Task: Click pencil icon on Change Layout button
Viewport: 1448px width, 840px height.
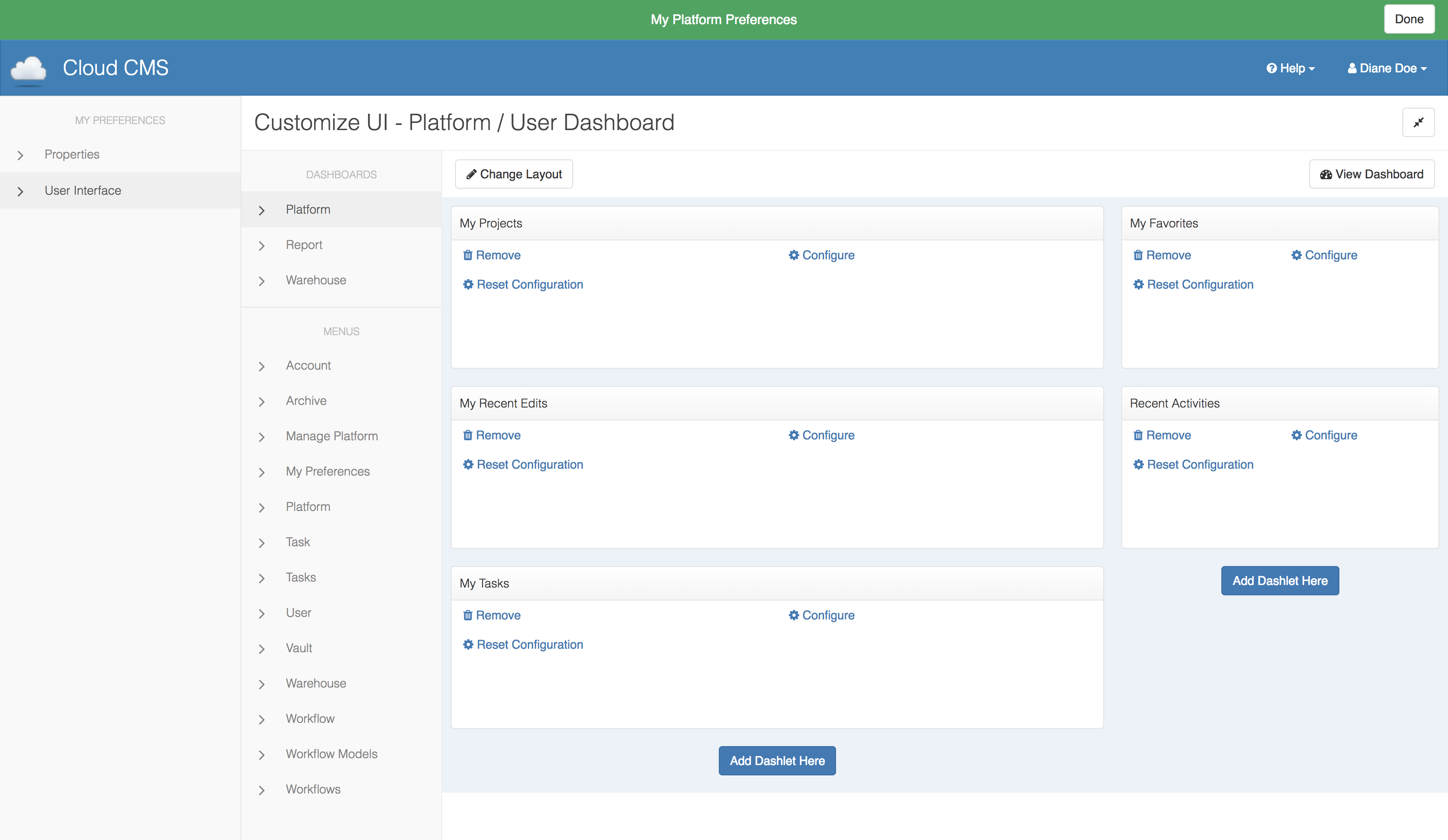Action: [x=471, y=174]
